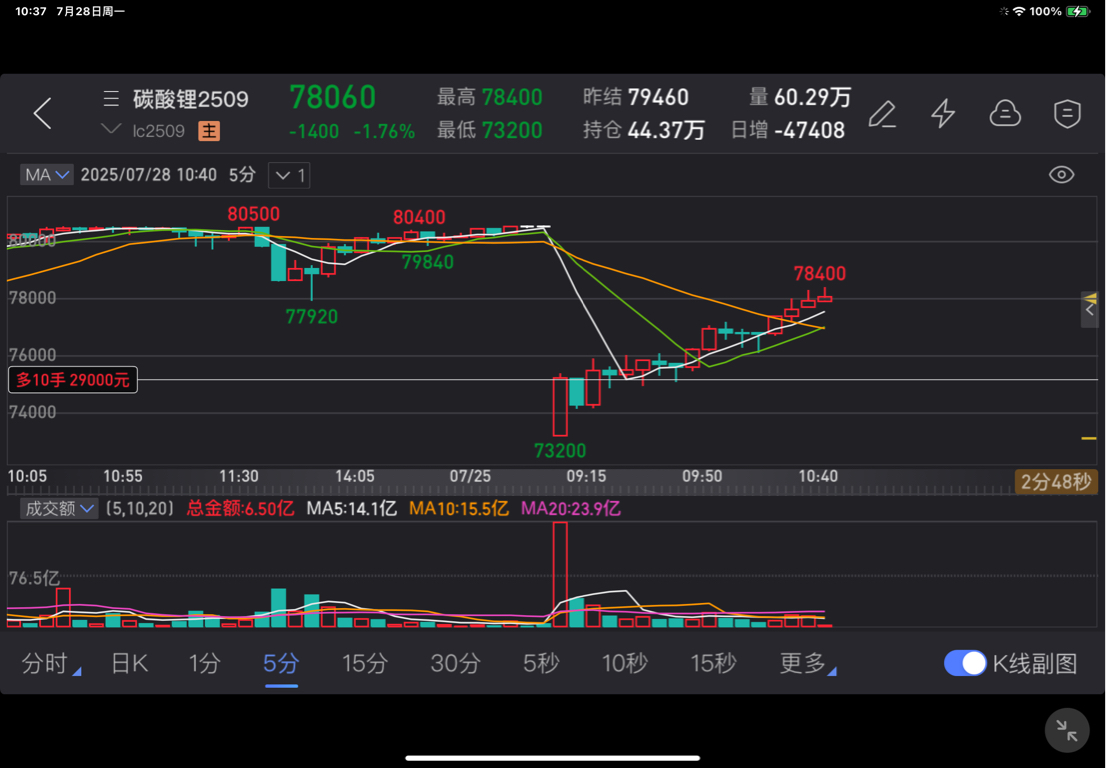
Task: Select the 5分 tab
Action: [281, 664]
